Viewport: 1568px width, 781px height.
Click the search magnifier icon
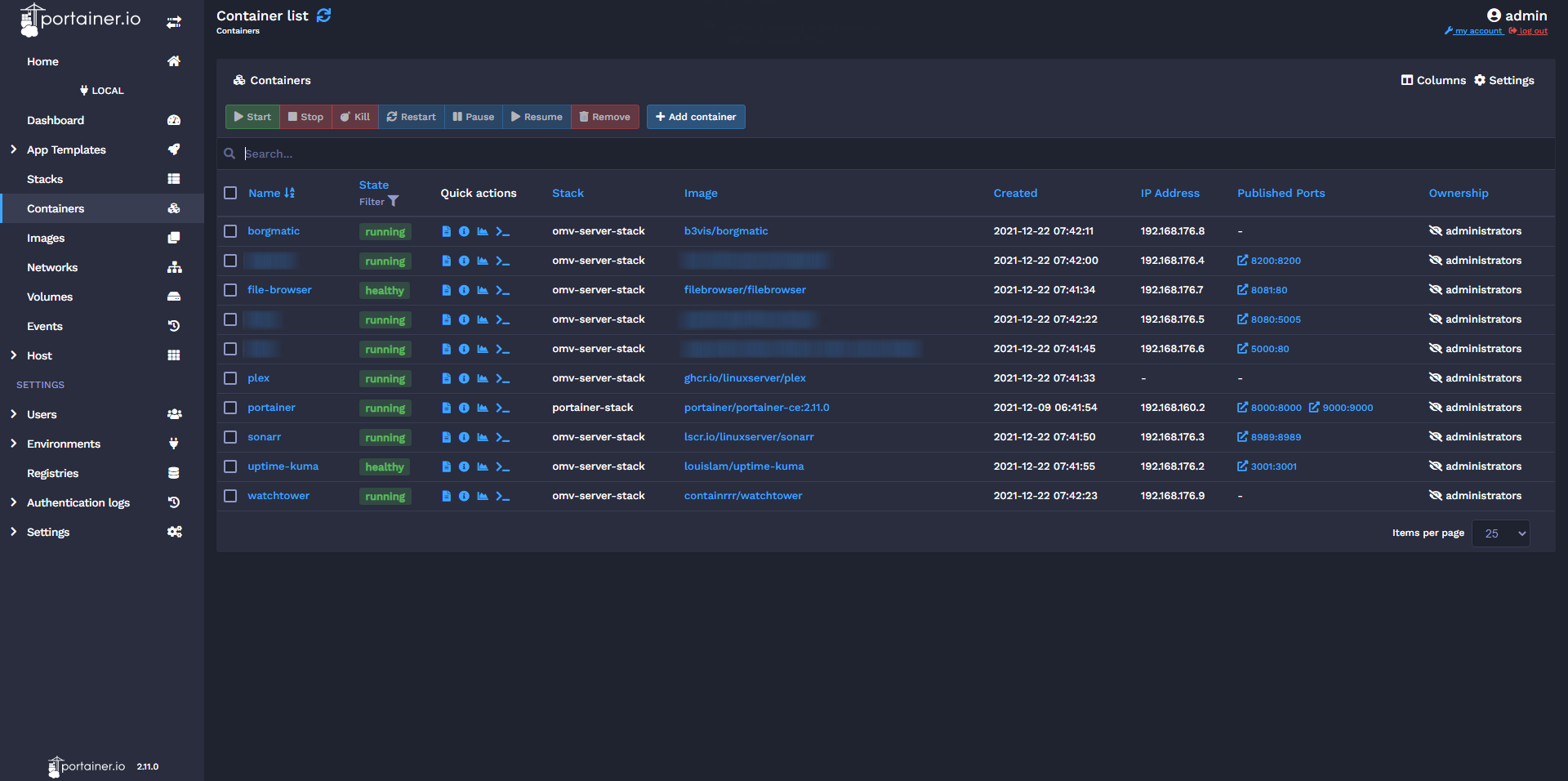[229, 154]
